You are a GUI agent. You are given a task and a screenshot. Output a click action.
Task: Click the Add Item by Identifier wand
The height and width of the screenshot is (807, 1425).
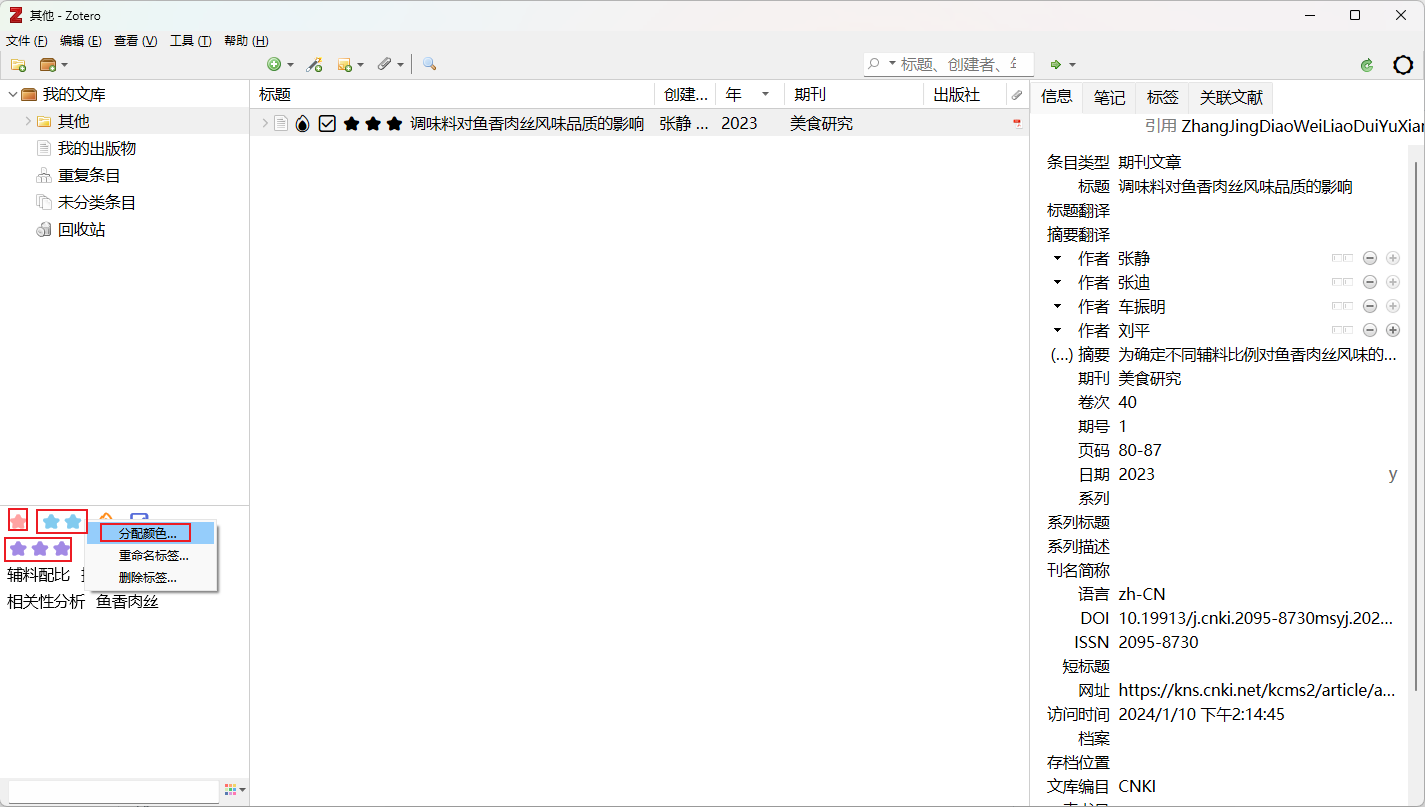[x=314, y=65]
